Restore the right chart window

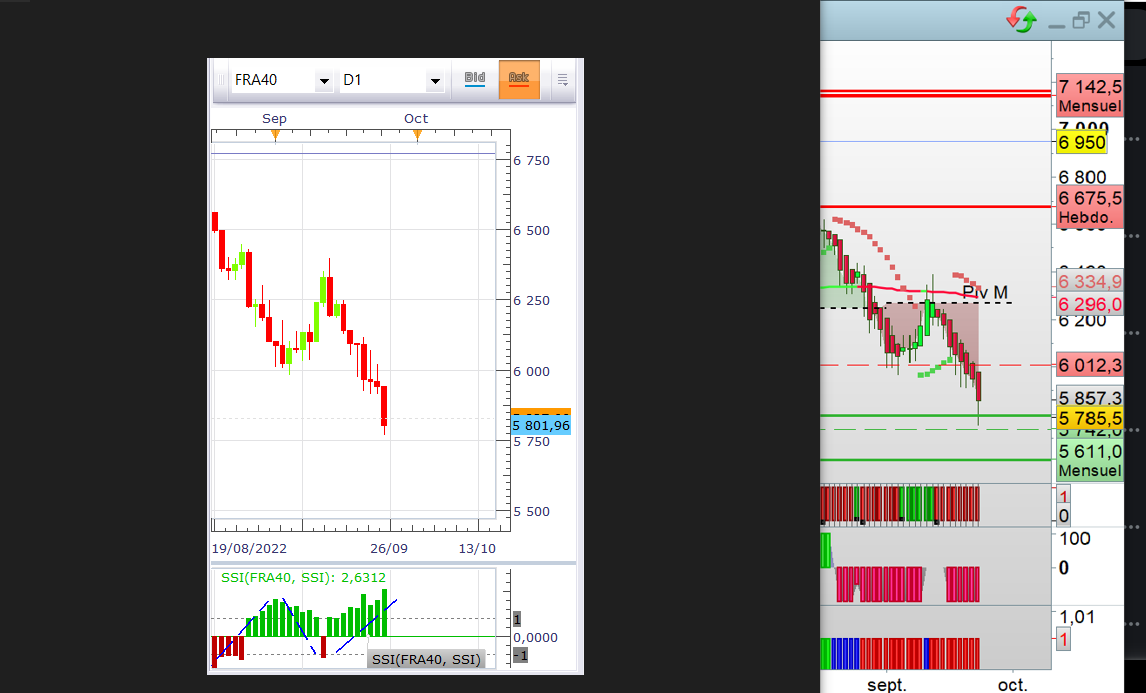click(1081, 20)
